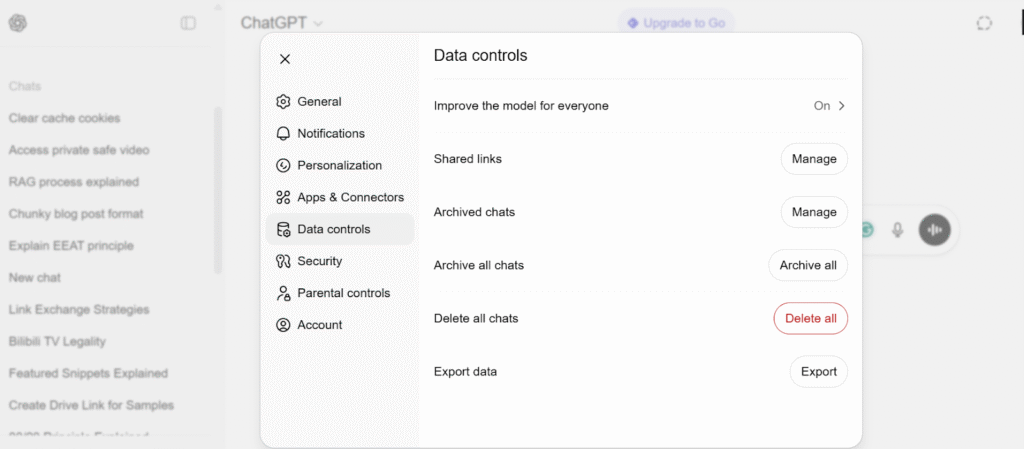Open the Notifications settings tab
This screenshot has width=1024, height=449.
click(330, 133)
